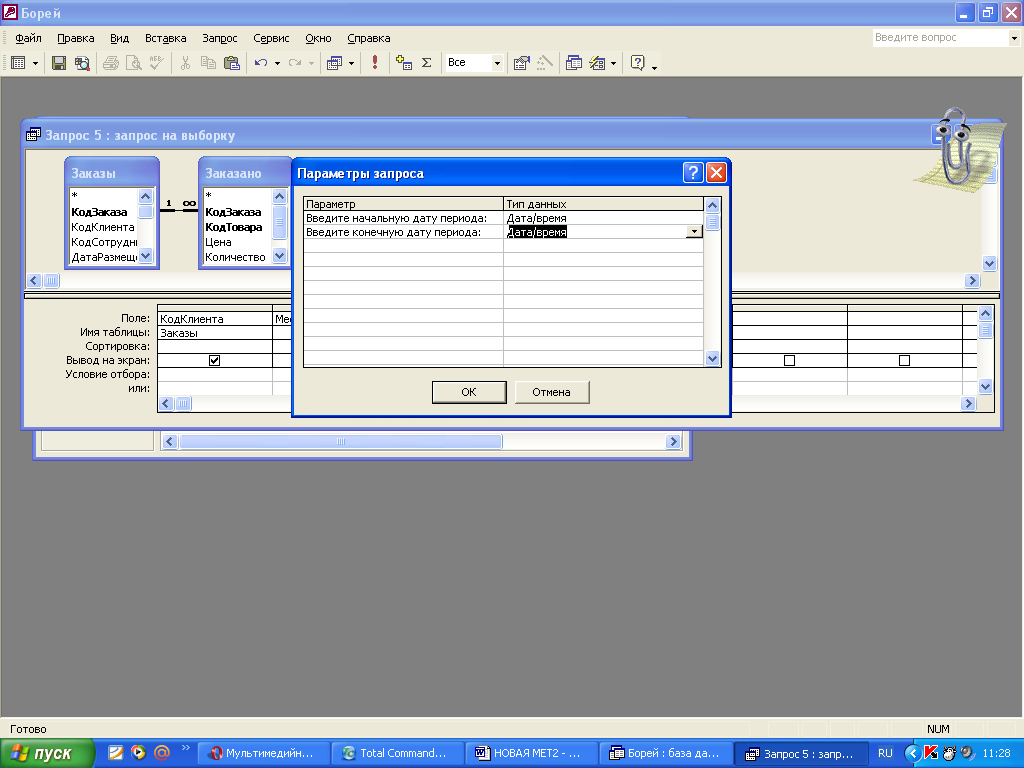This screenshot has height=768, width=1024.
Task: Select Введите начальную дату периода: parameter cell
Action: [403, 218]
